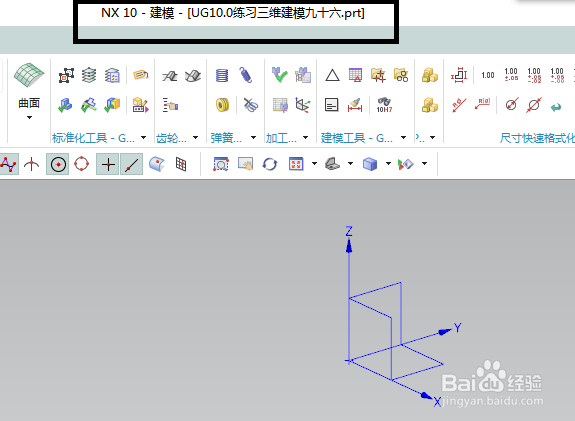Click the crossed-out spring delete icon

[251, 106]
